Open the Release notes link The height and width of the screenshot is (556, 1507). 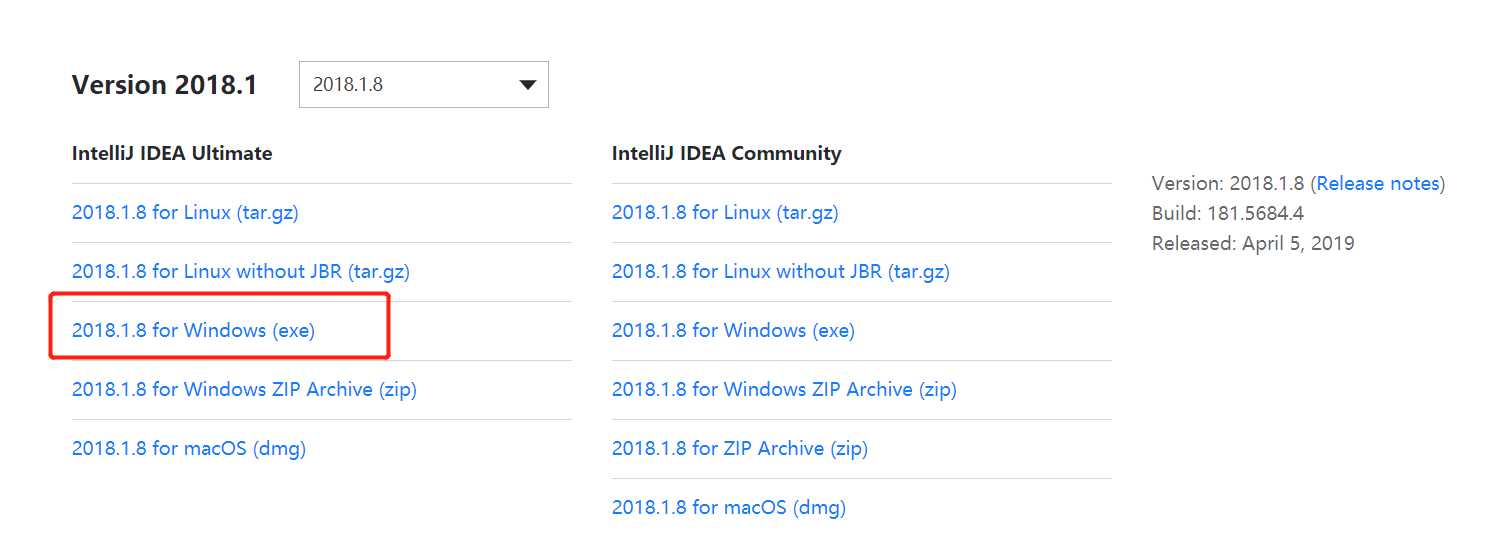pyautogui.click(x=1378, y=184)
